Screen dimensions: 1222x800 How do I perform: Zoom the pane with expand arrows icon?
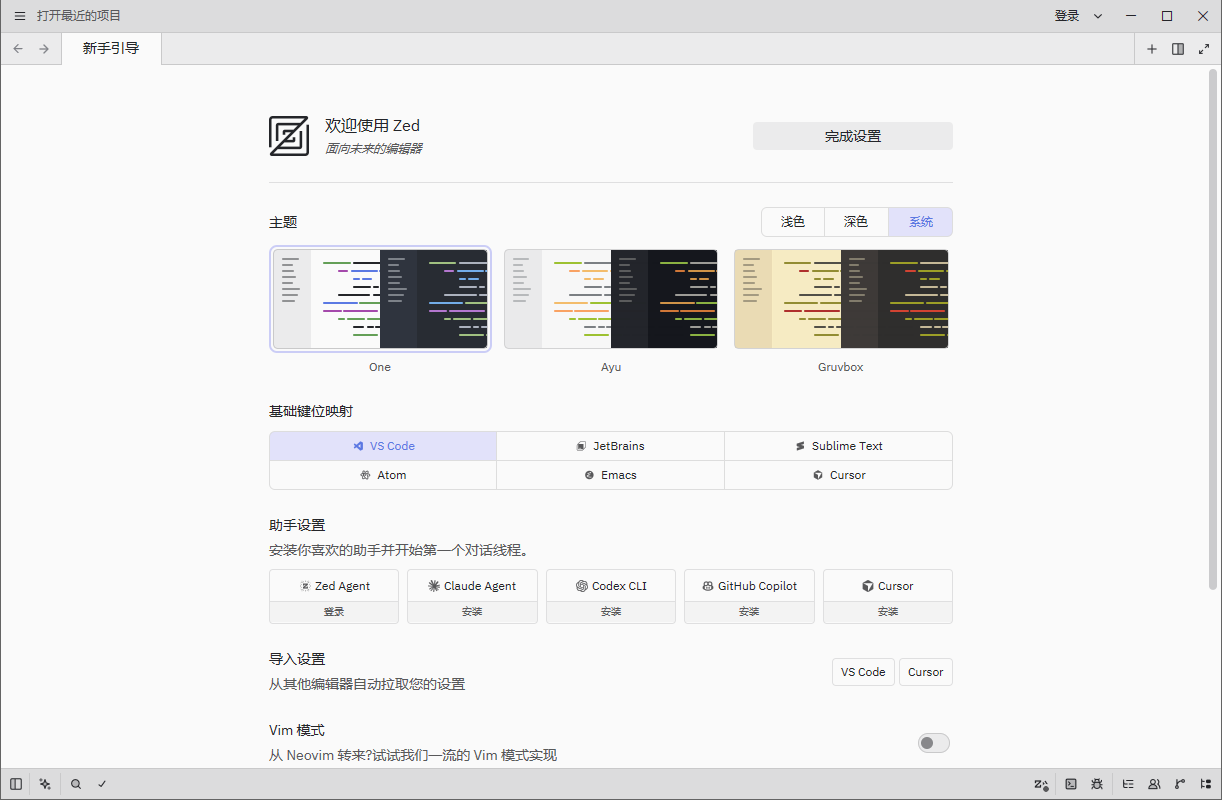[x=1204, y=49]
